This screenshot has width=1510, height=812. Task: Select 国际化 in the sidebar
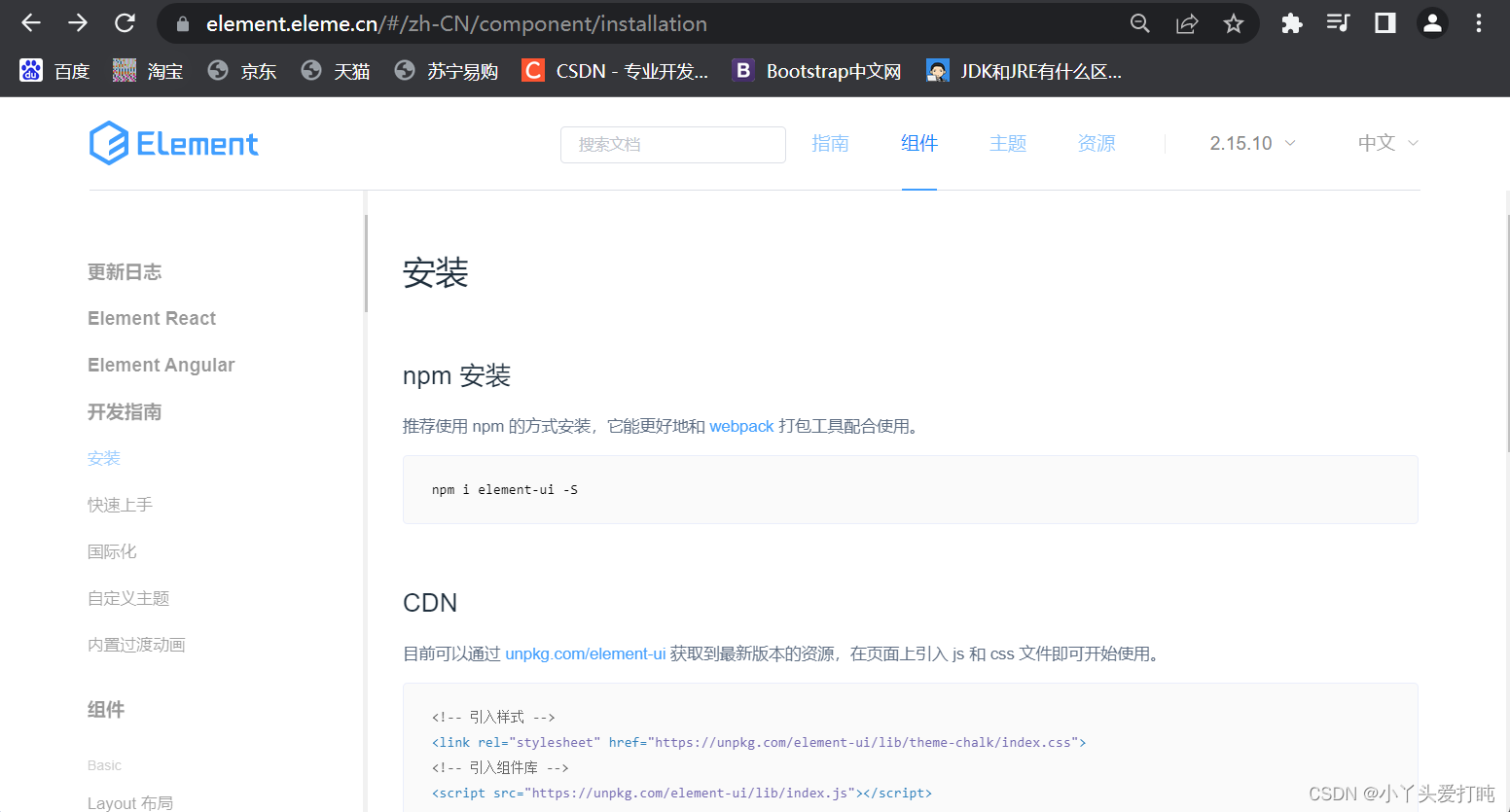[x=112, y=551]
